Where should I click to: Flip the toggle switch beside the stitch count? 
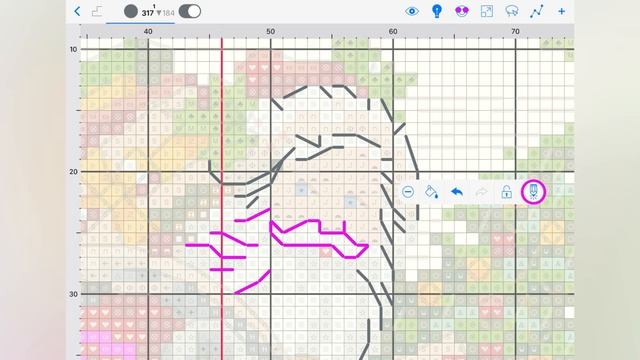(x=190, y=11)
